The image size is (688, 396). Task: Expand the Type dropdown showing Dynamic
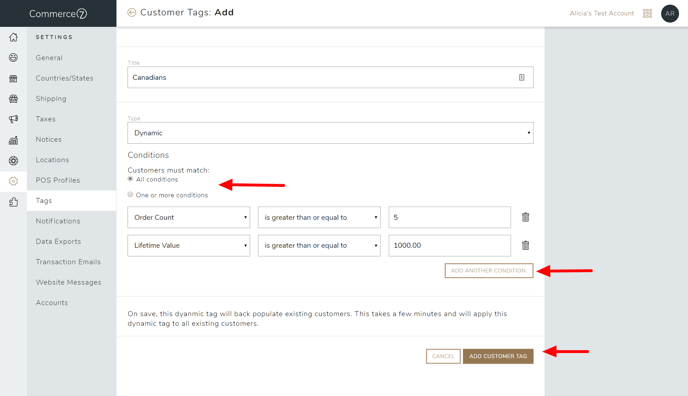[x=330, y=133]
